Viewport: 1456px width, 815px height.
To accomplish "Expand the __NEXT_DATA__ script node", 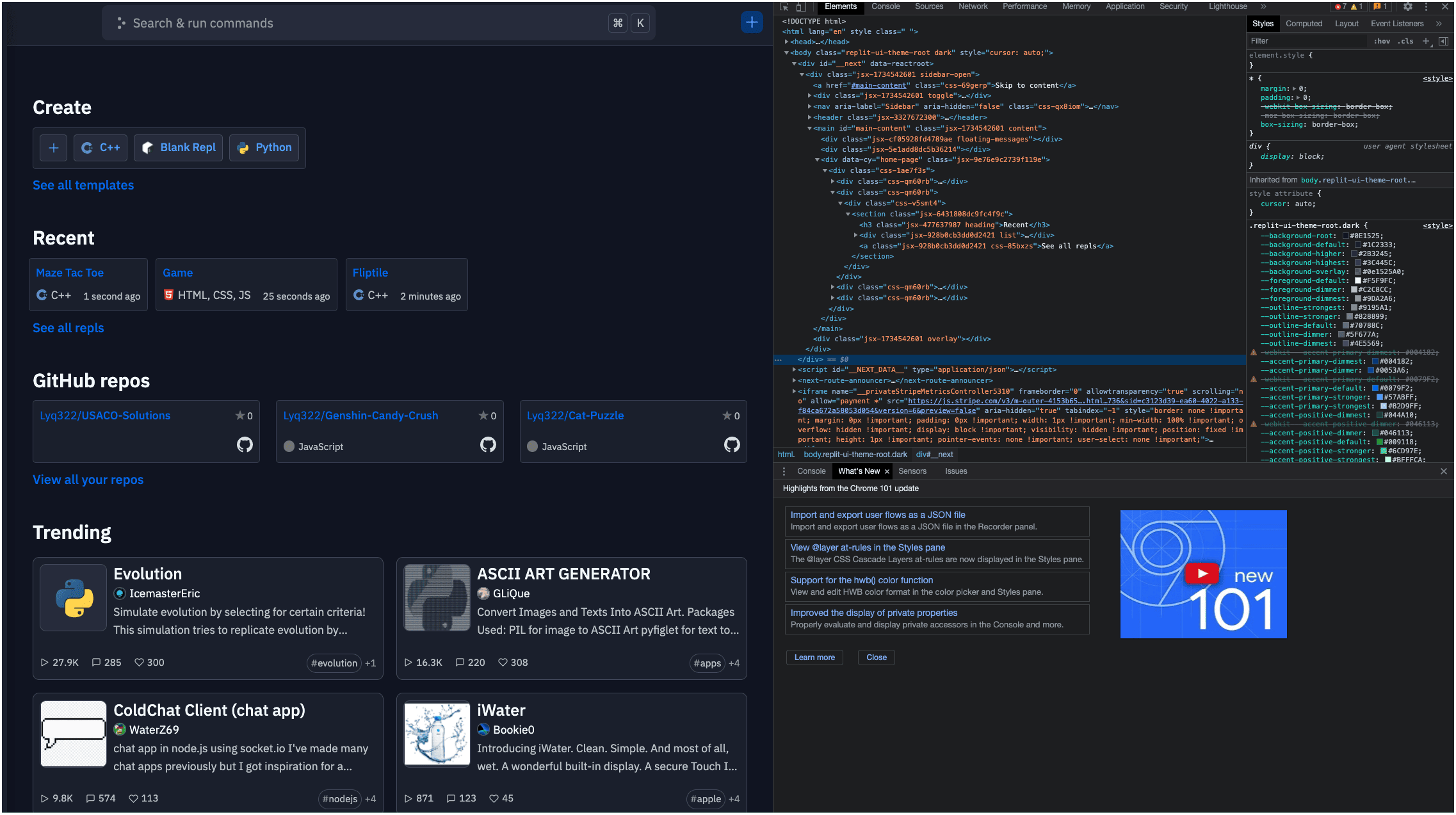I will click(794, 370).
